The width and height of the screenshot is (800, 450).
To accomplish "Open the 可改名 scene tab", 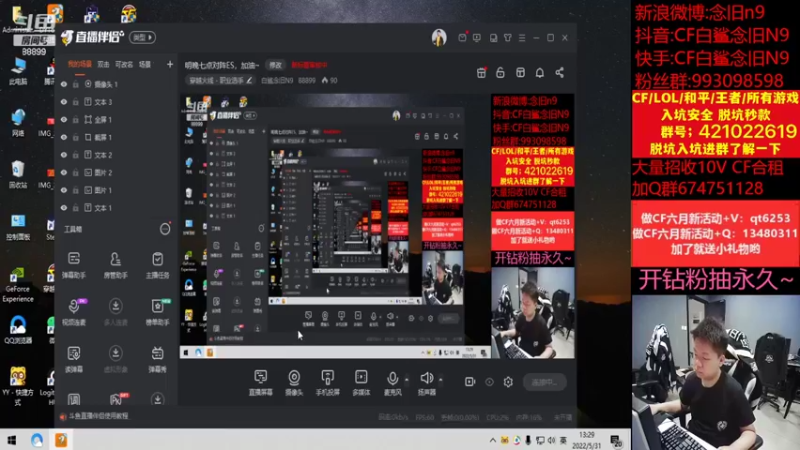I will 124,64.
